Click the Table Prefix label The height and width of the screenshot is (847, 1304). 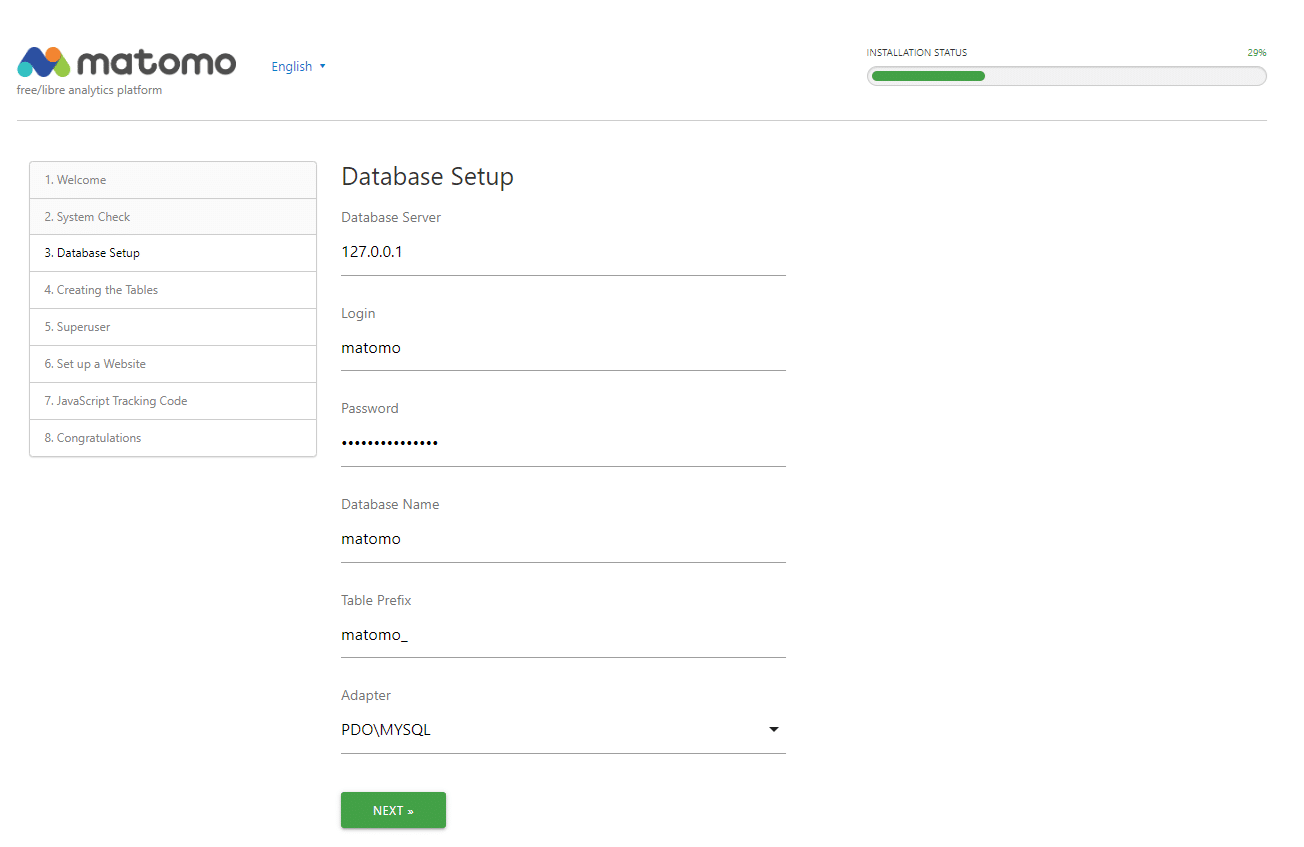(x=376, y=600)
